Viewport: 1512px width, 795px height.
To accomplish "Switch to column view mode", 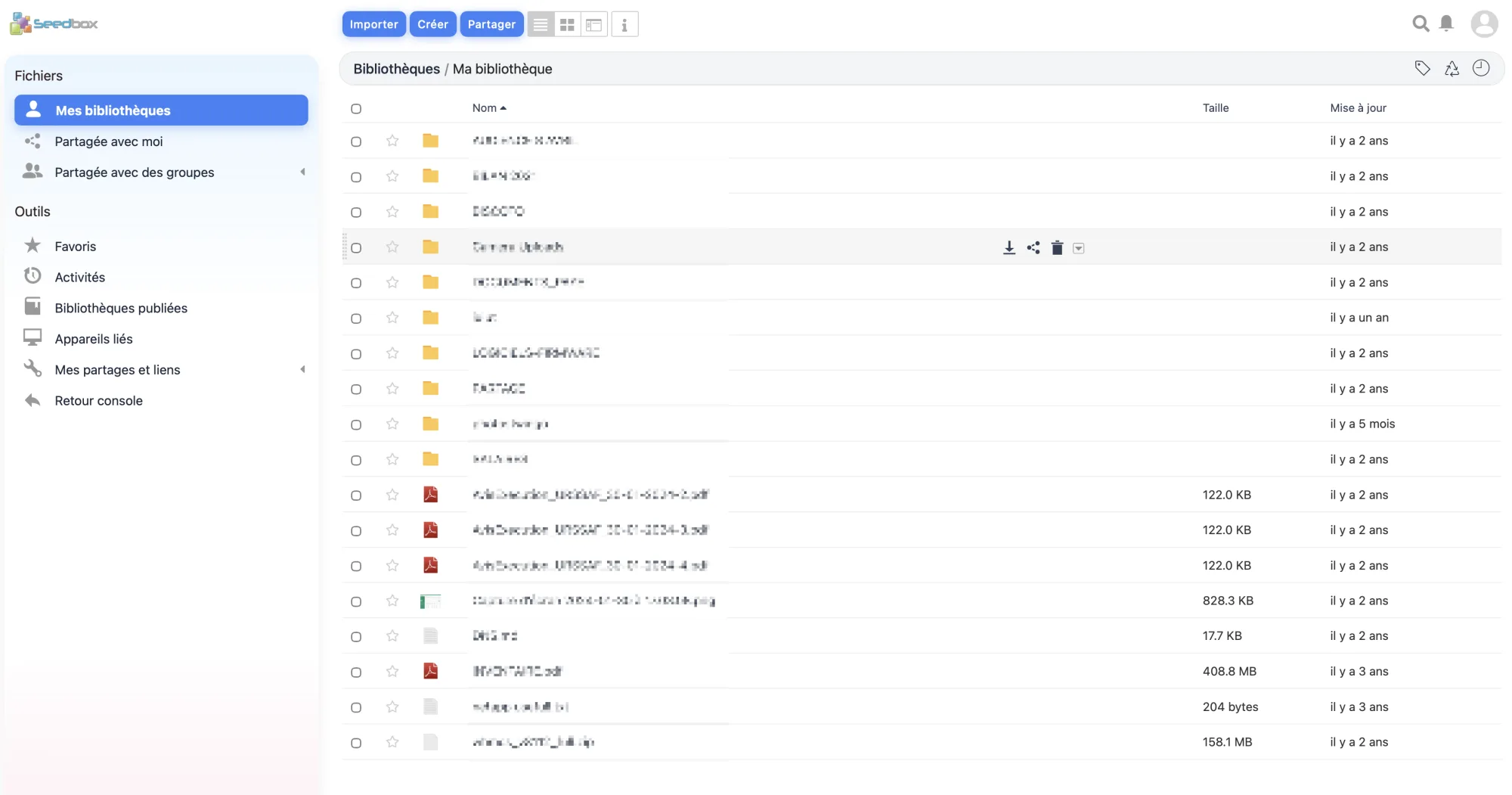I will [594, 24].
